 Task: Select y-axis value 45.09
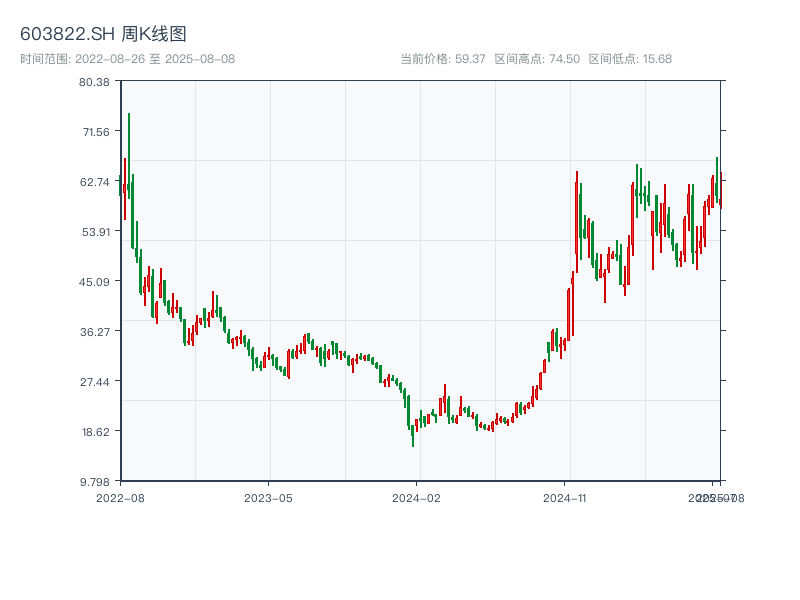tap(94, 282)
